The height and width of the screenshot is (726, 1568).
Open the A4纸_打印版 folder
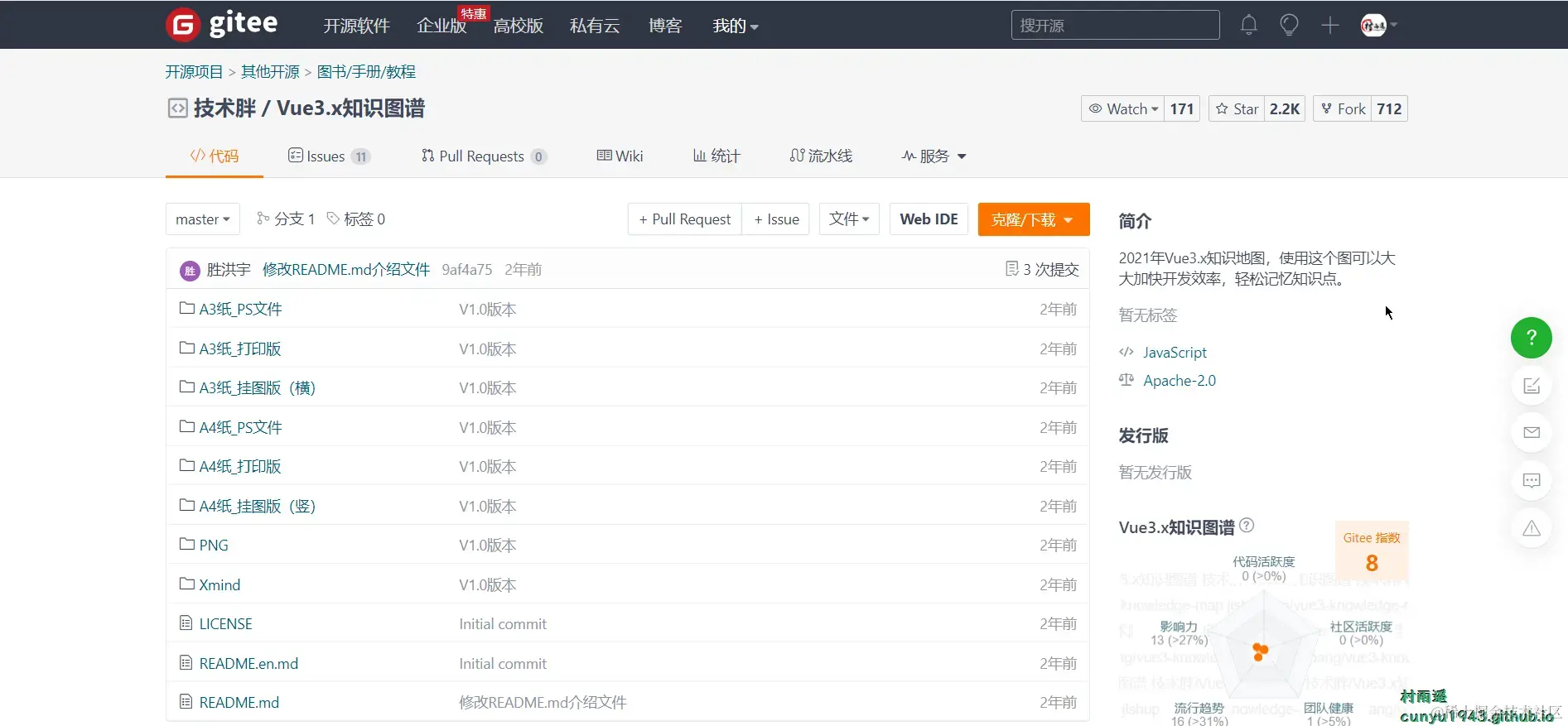tap(240, 466)
